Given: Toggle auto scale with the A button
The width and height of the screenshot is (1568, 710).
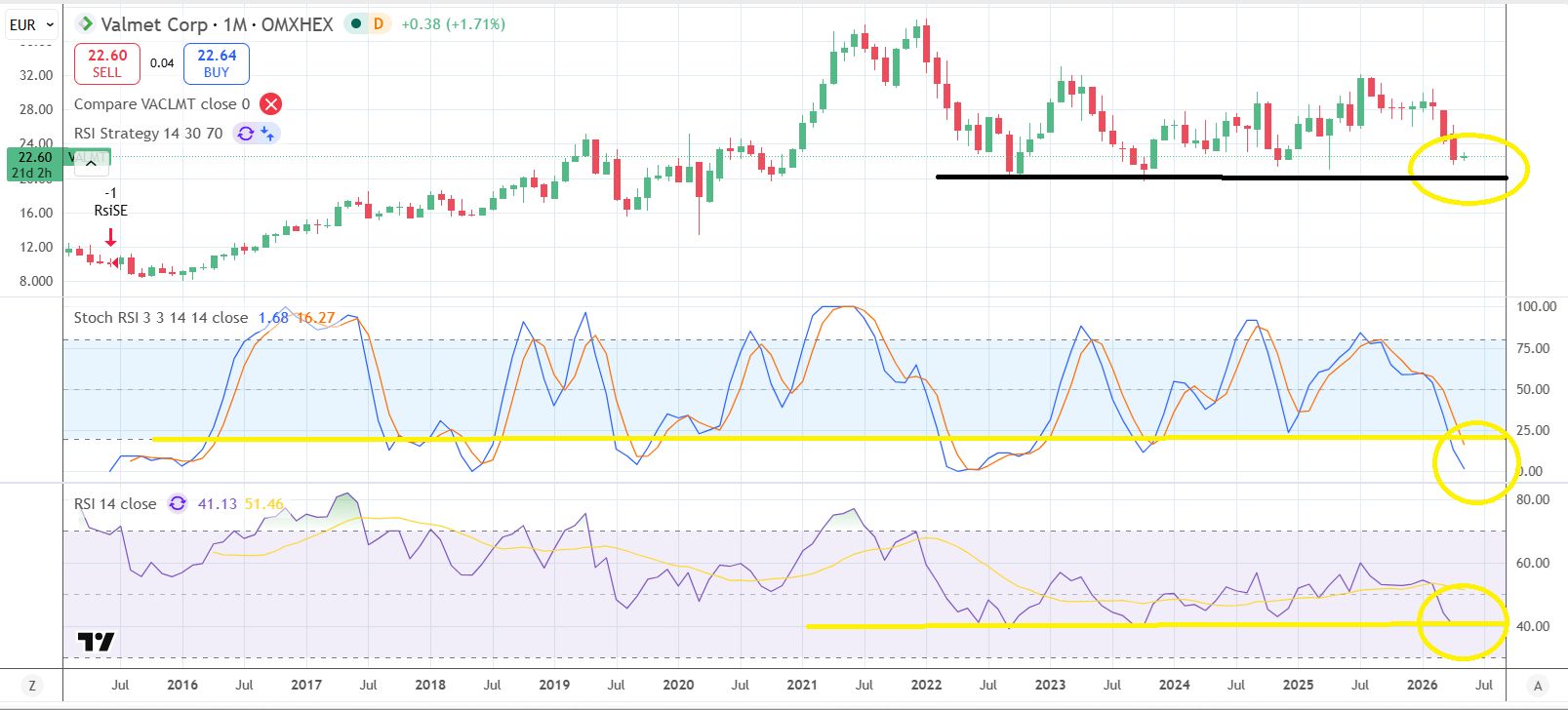Looking at the screenshot, I should click(x=1538, y=685).
